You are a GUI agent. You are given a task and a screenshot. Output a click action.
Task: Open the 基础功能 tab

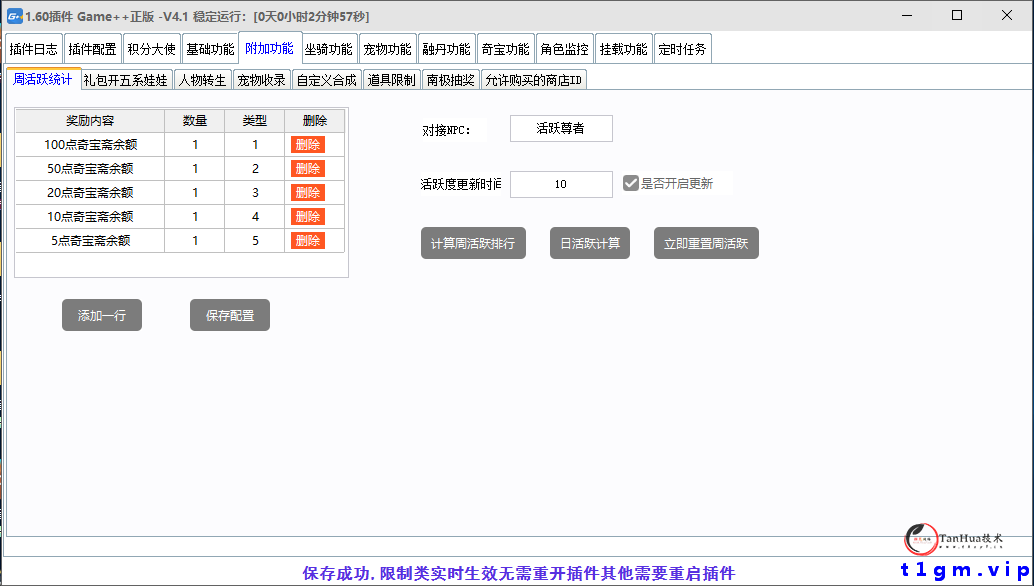click(x=210, y=47)
